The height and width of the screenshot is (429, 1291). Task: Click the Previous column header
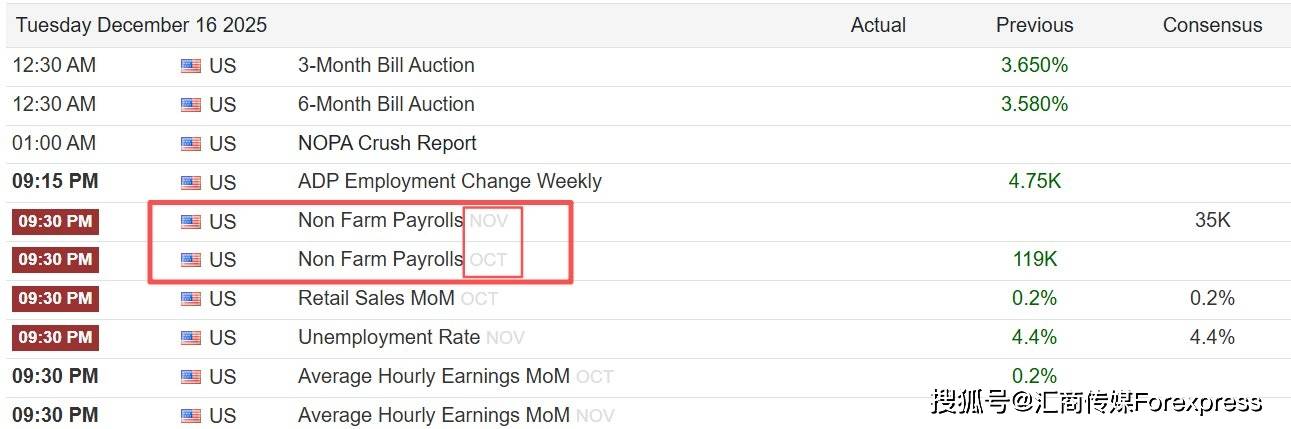coord(1034,25)
